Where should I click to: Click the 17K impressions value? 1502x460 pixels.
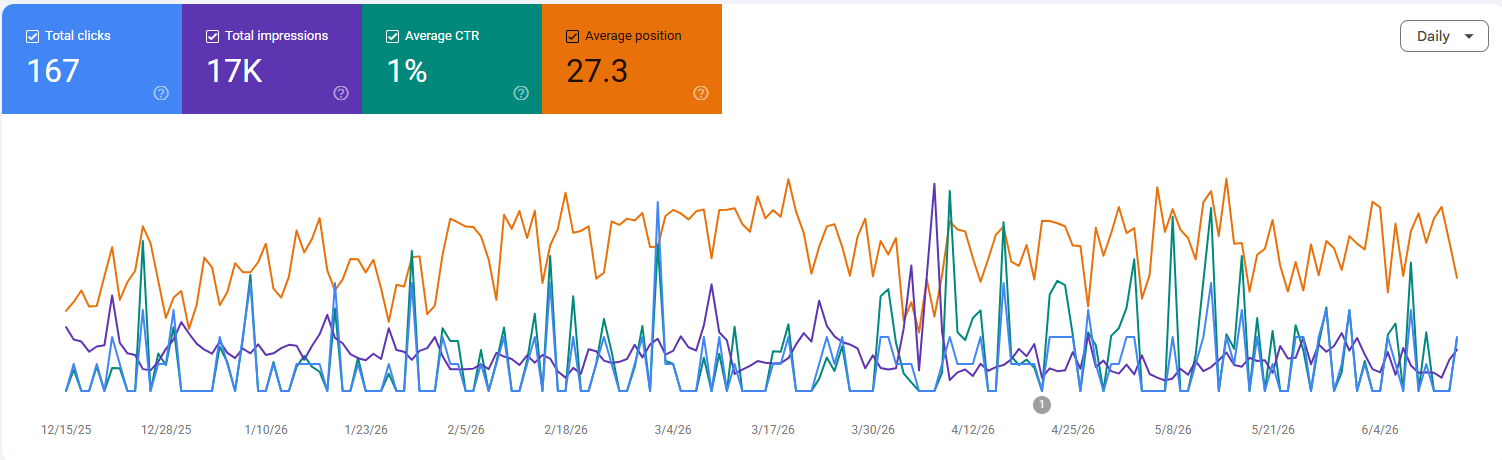[234, 71]
